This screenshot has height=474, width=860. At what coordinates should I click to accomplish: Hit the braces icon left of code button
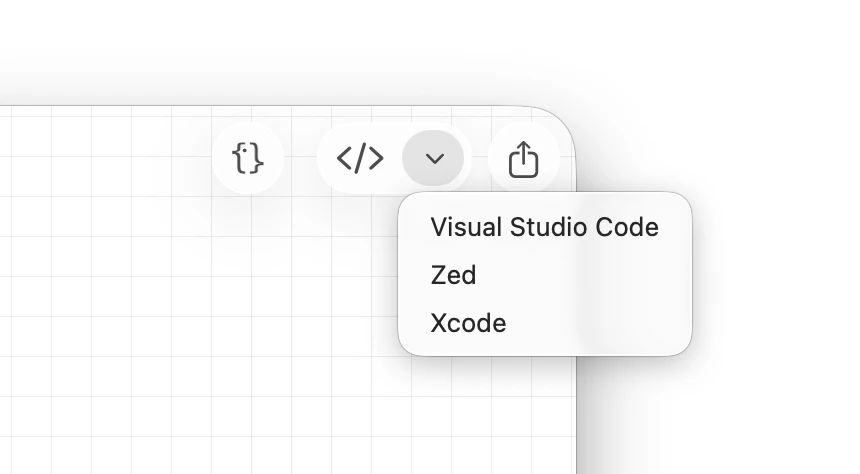[248, 158]
